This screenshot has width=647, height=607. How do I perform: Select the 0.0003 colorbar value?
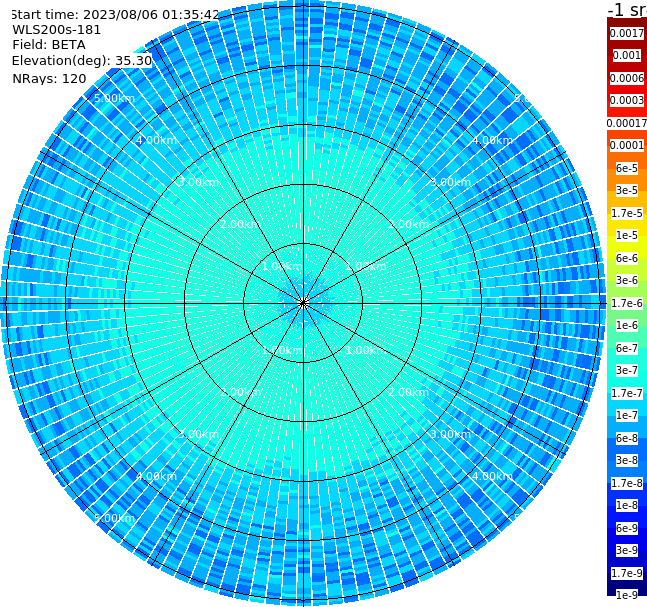(627, 100)
